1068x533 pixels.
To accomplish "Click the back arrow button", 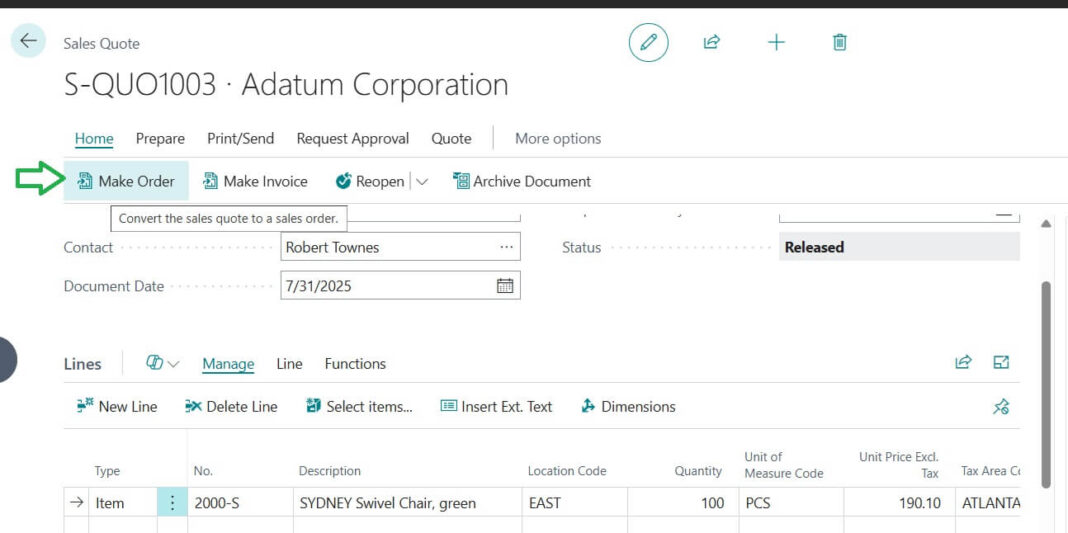I will 28,41.
